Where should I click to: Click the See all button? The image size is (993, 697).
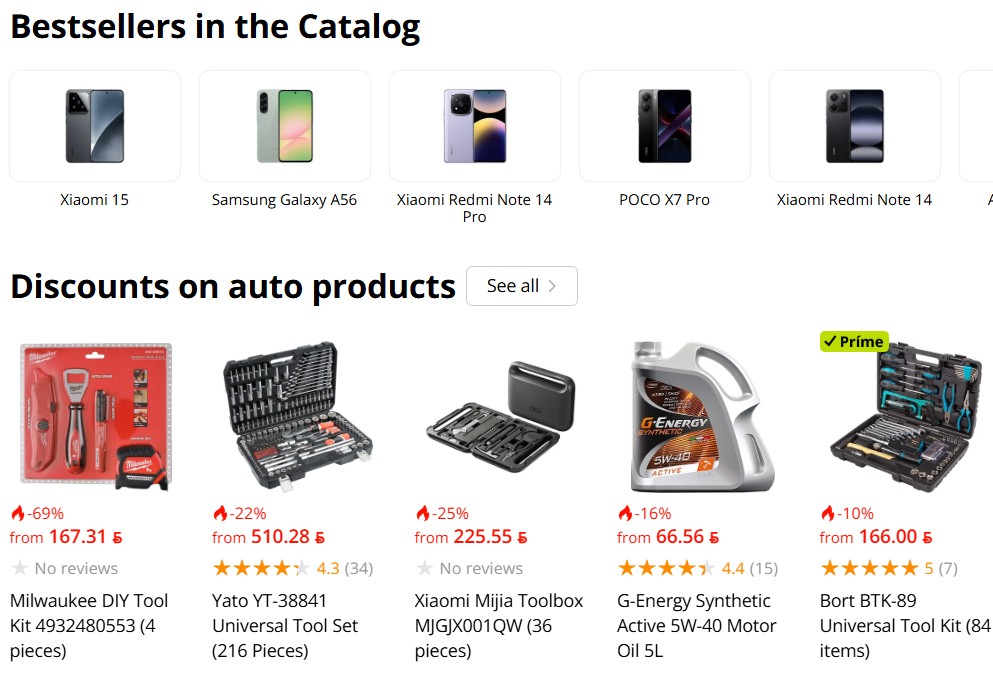point(522,286)
